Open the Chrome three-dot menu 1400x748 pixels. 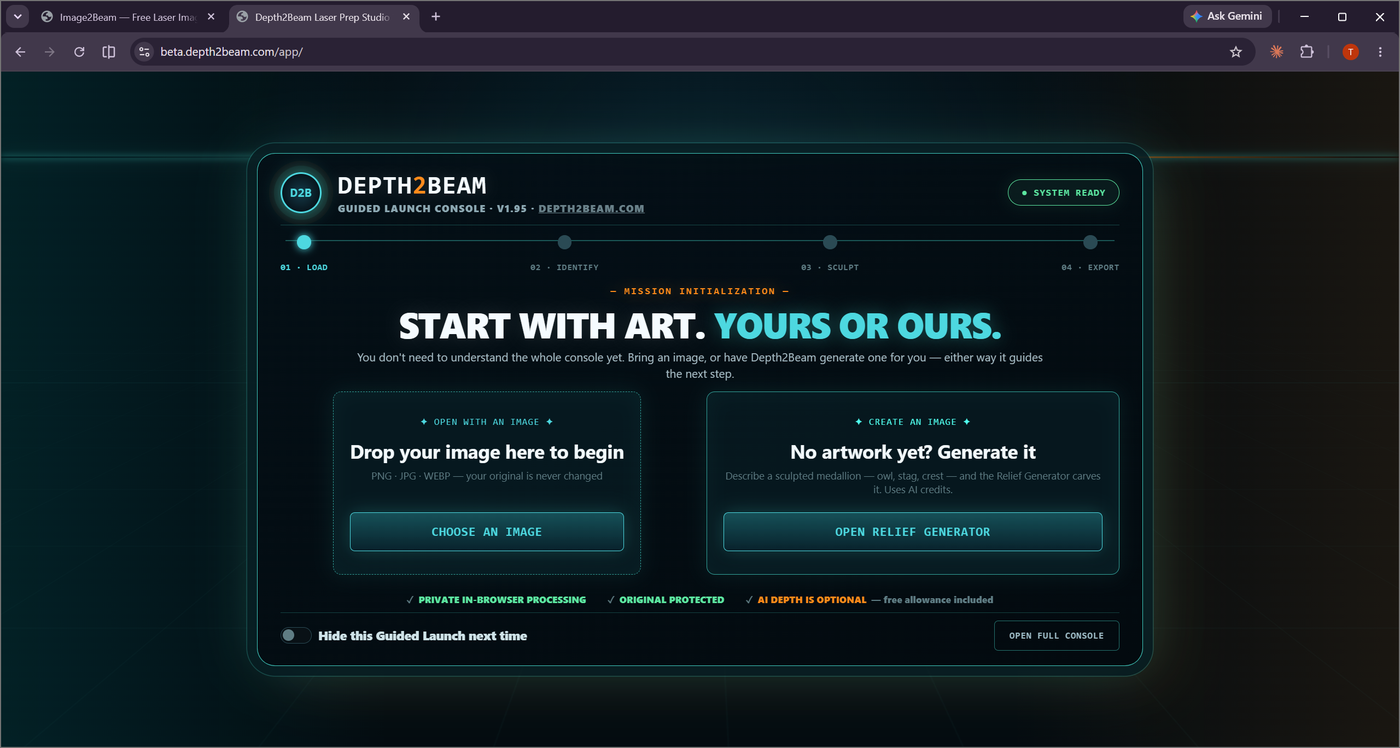point(1381,52)
